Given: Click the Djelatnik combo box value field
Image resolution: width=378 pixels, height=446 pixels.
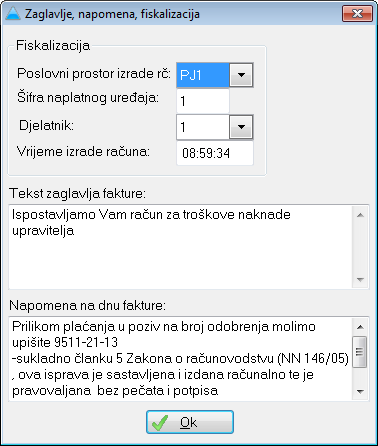Looking at the screenshot, I should 203,127.
